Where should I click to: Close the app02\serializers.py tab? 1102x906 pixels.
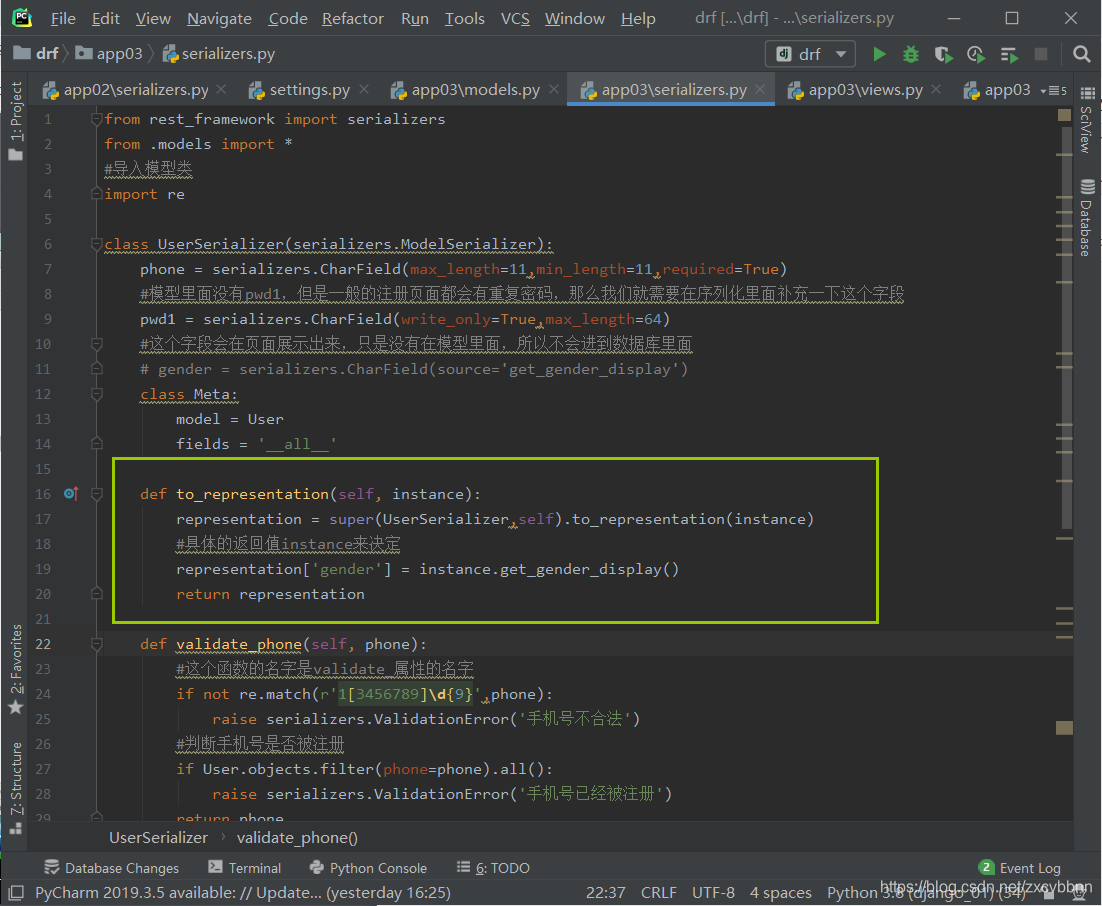[221, 89]
